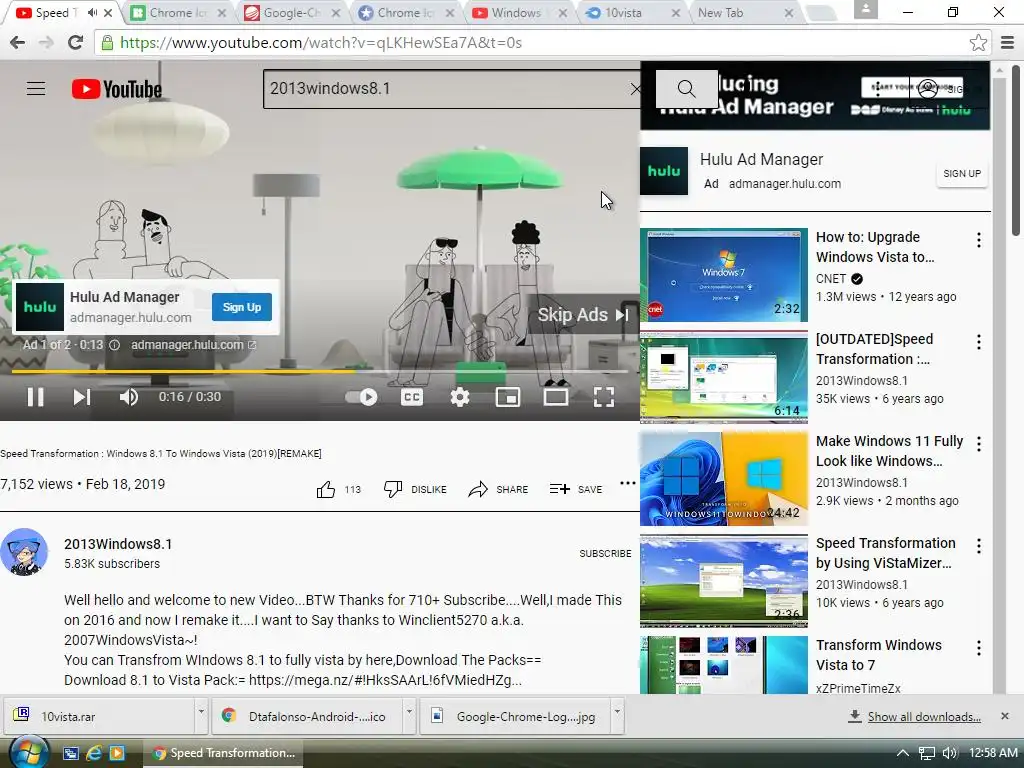The height and width of the screenshot is (768, 1024).
Task: Switch to first Chrome Ic tab
Action: pos(178,12)
